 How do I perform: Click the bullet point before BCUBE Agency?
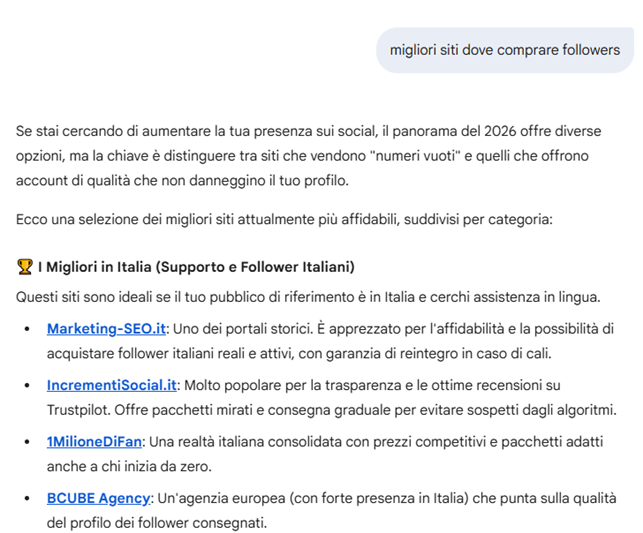coord(27,498)
